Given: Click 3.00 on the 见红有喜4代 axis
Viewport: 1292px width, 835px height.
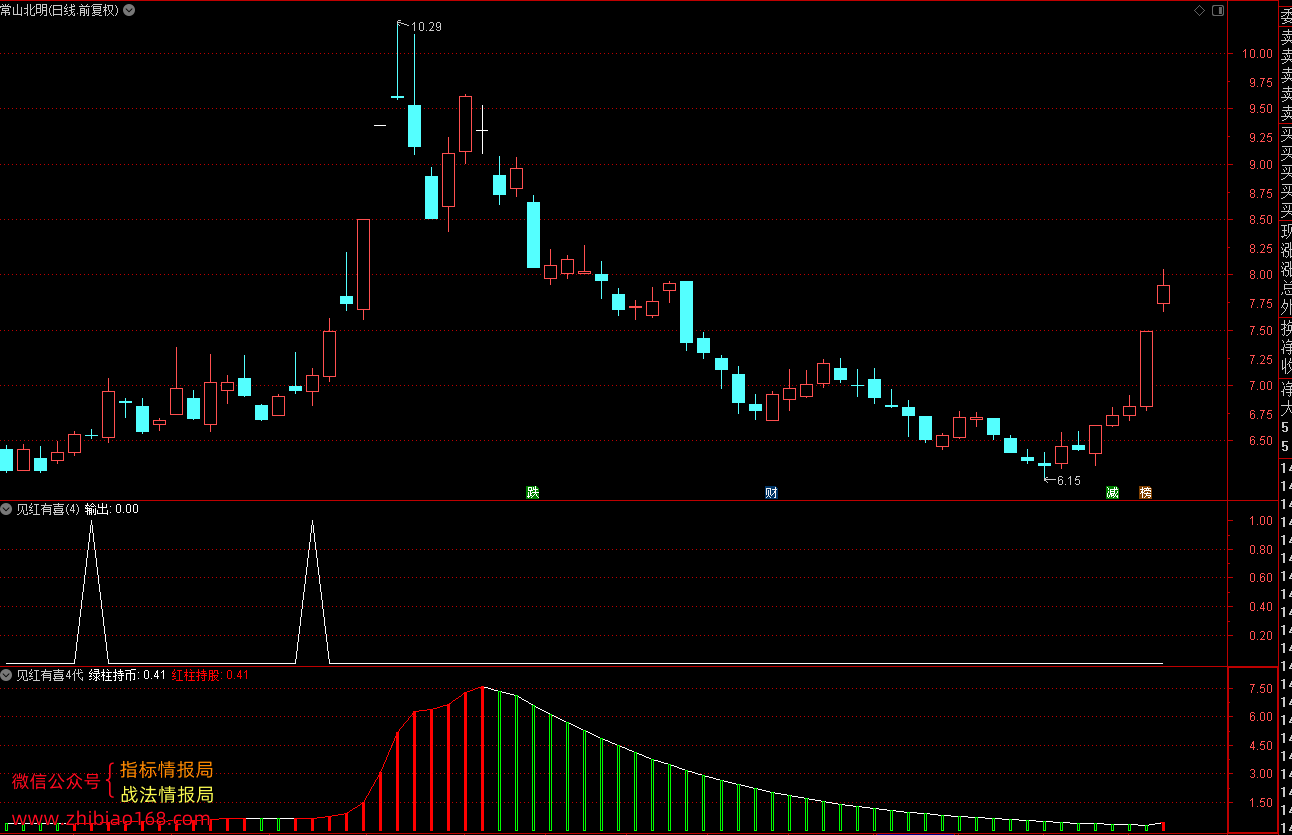Looking at the screenshot, I should [x=1260, y=774].
